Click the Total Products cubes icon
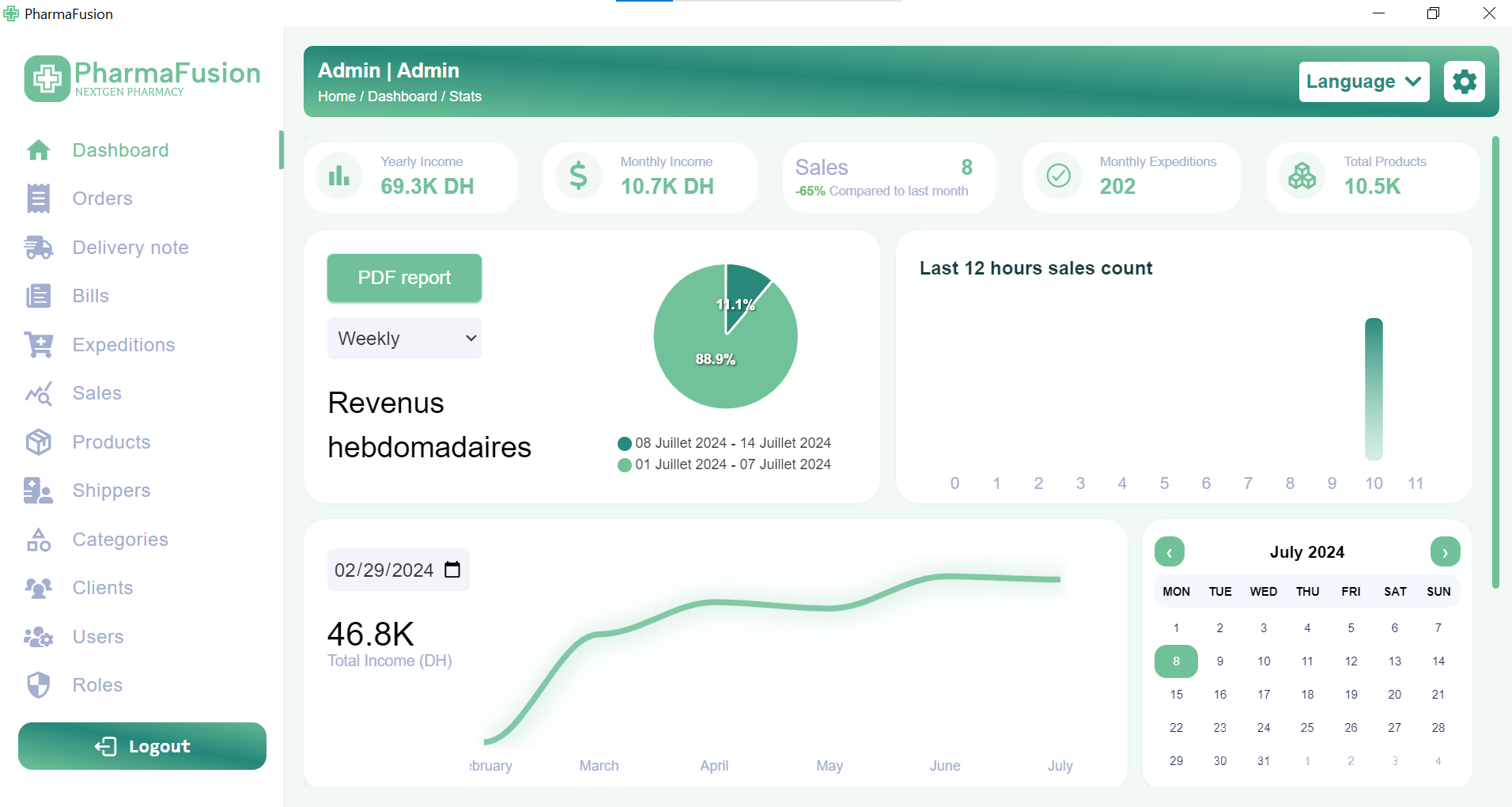Viewport: 1512px width, 807px height. pyautogui.click(x=1302, y=176)
